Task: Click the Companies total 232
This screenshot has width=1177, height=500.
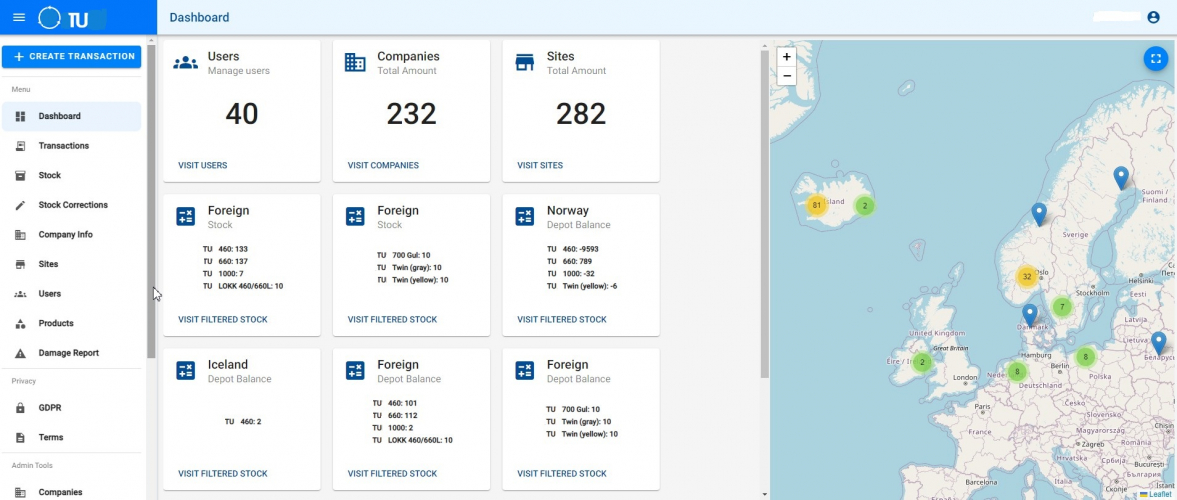Action: tap(411, 114)
